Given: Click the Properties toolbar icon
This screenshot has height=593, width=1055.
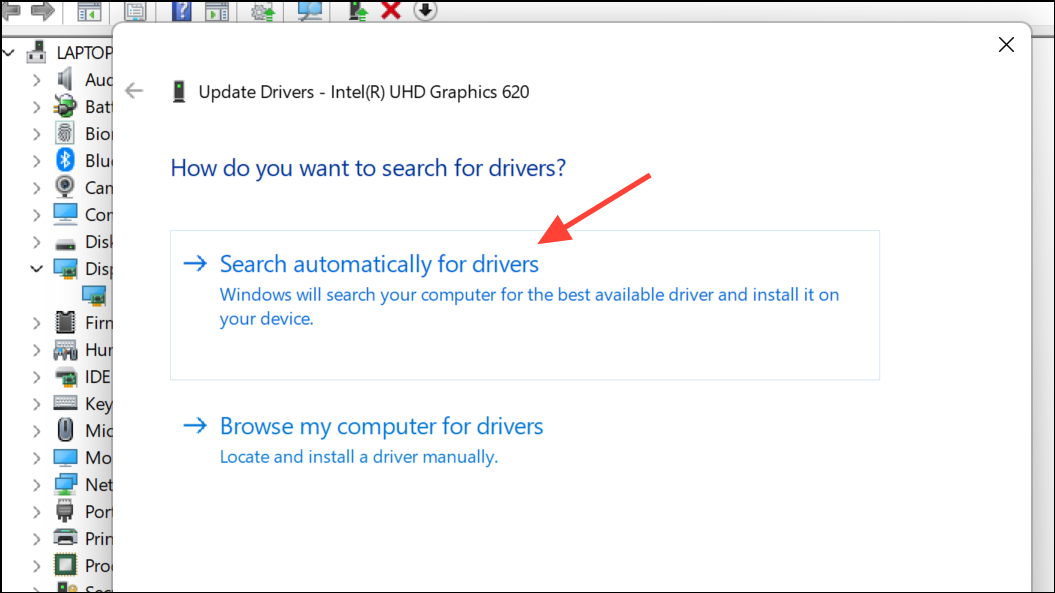Looking at the screenshot, I should click(x=136, y=10).
